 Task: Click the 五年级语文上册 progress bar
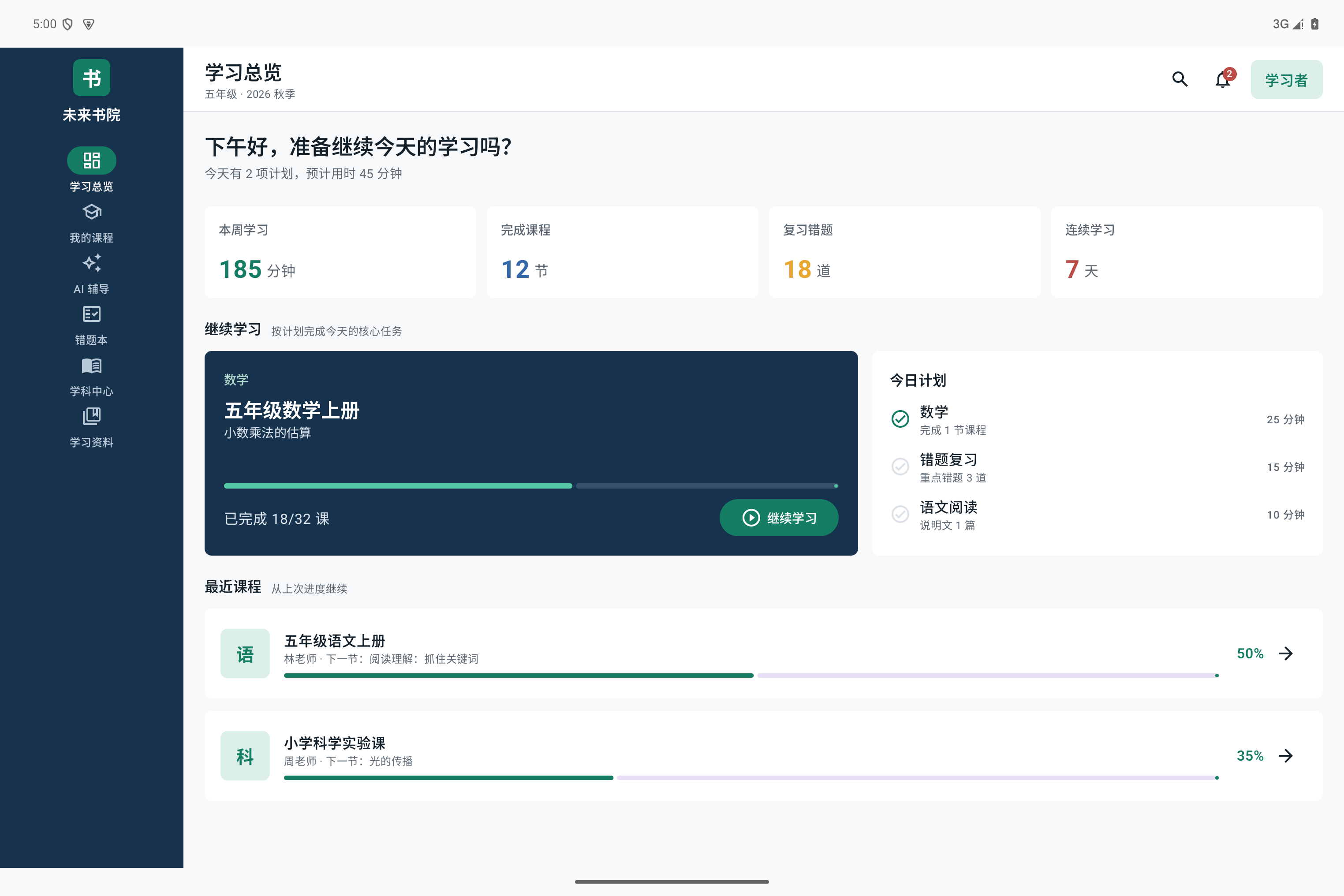point(751,676)
